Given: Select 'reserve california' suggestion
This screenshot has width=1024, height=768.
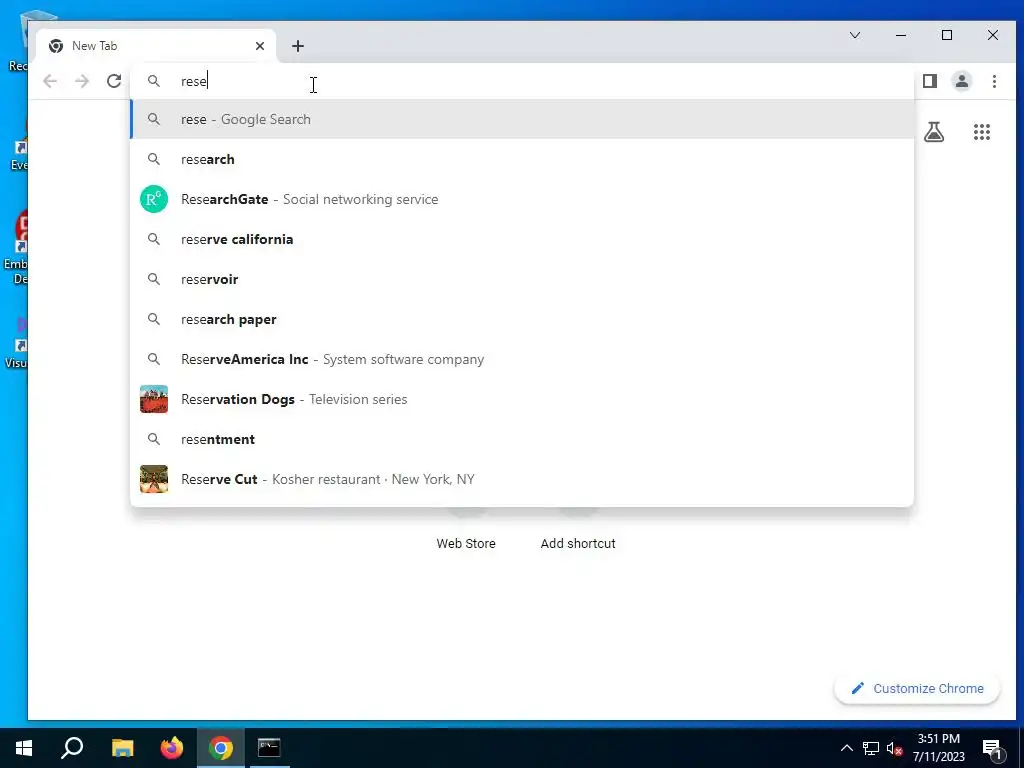Looking at the screenshot, I should point(522,239).
